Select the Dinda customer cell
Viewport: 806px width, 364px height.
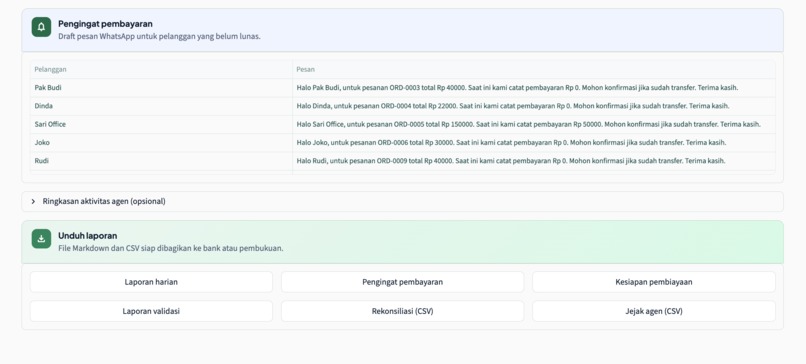click(161, 106)
